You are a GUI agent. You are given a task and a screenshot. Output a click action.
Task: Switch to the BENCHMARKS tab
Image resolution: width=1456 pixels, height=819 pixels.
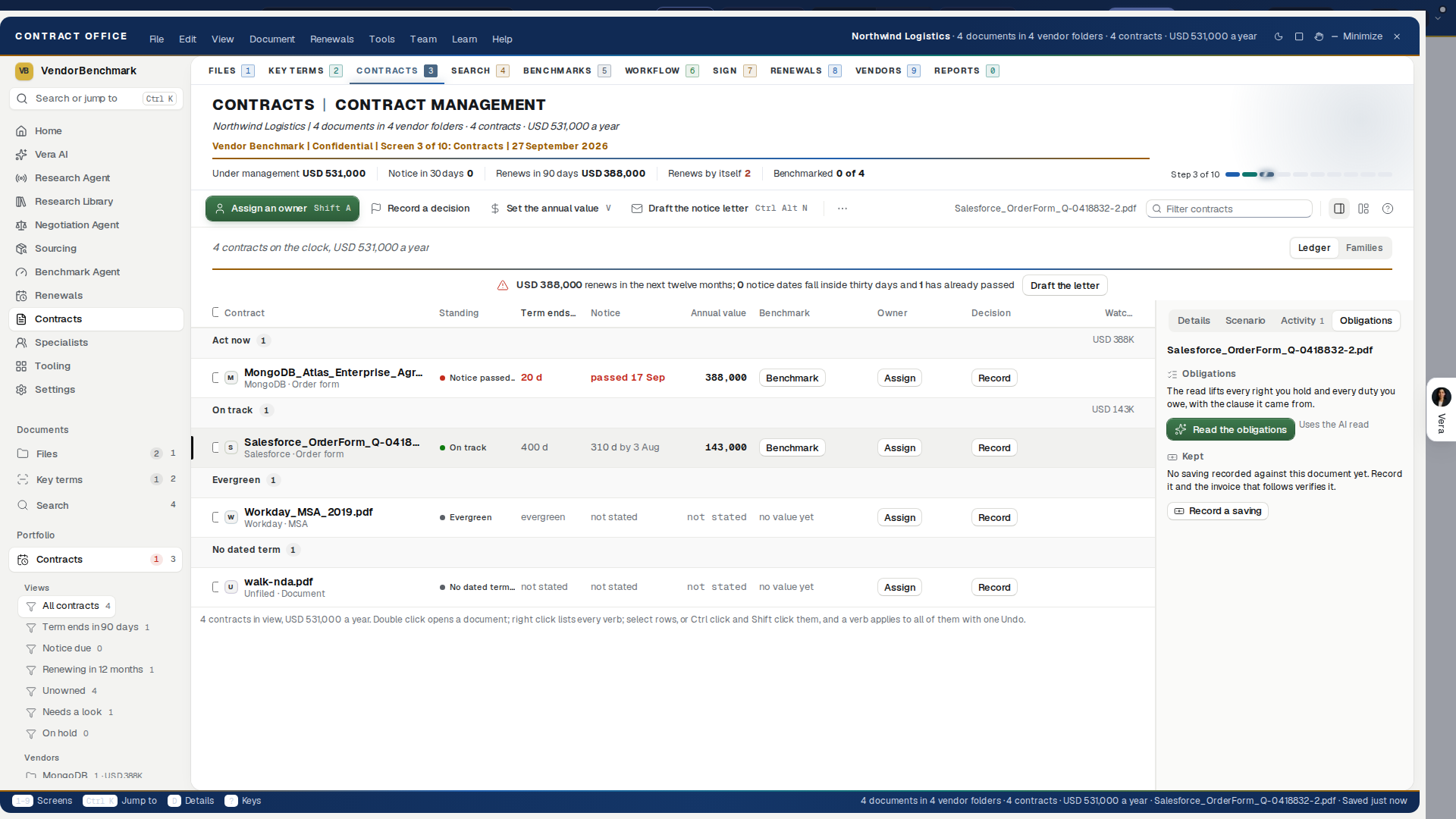pyautogui.click(x=566, y=71)
